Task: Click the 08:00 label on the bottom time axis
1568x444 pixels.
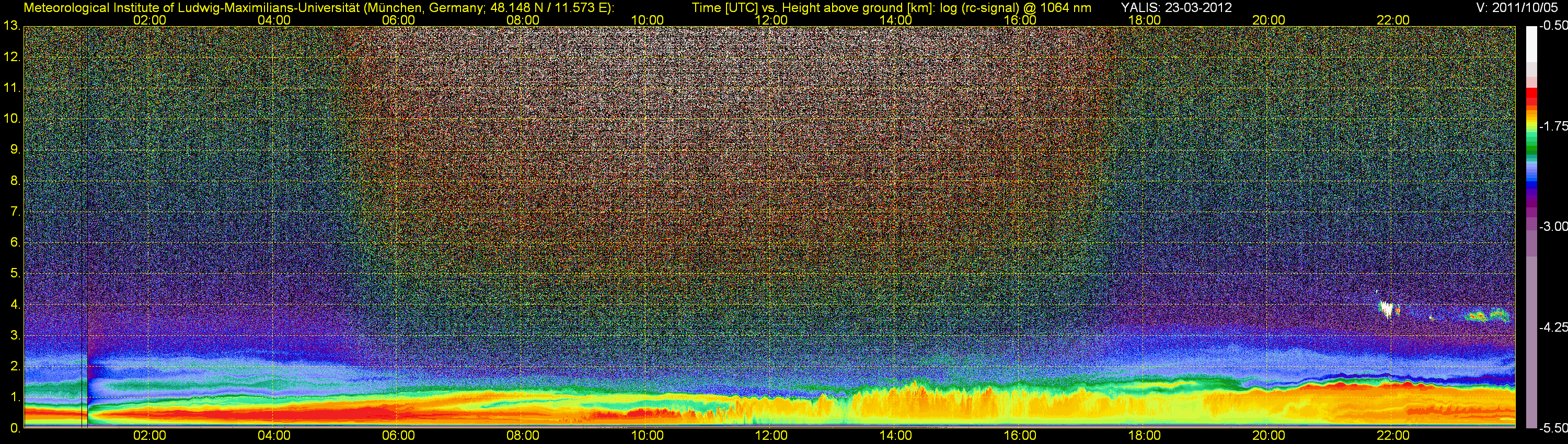Action: 523,436
